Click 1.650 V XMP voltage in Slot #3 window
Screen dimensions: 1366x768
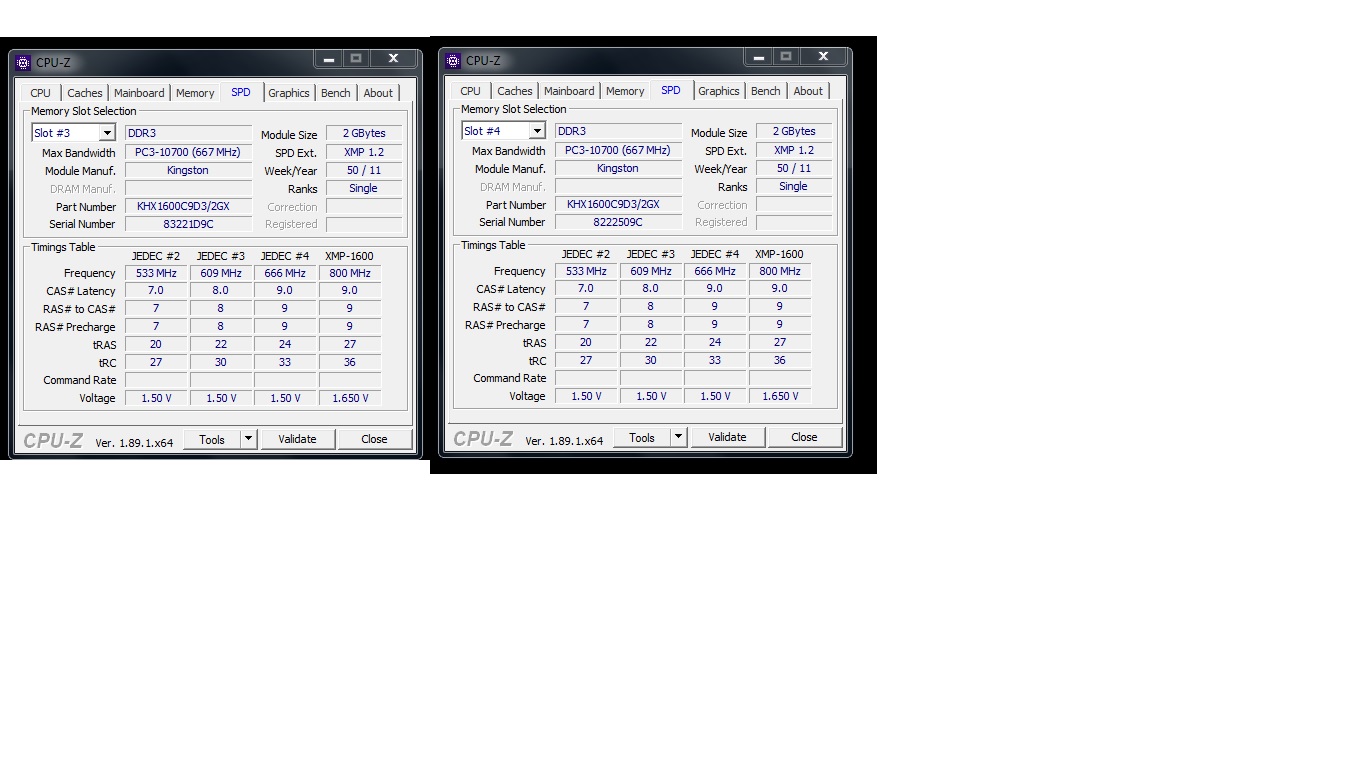(350, 398)
